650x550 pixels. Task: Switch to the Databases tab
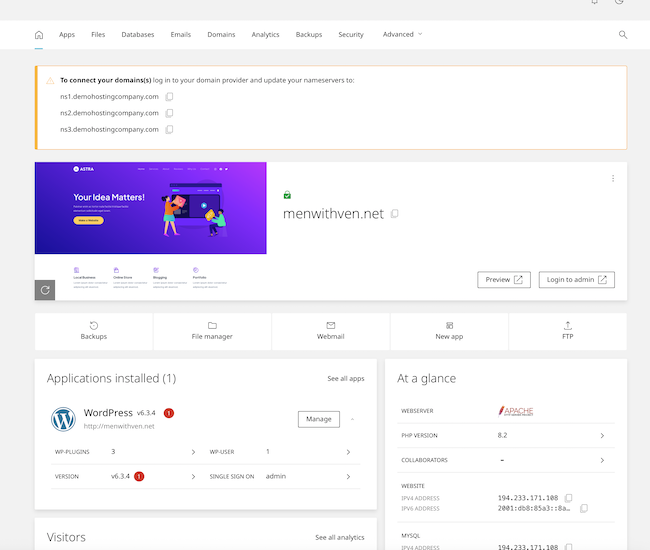(138, 34)
